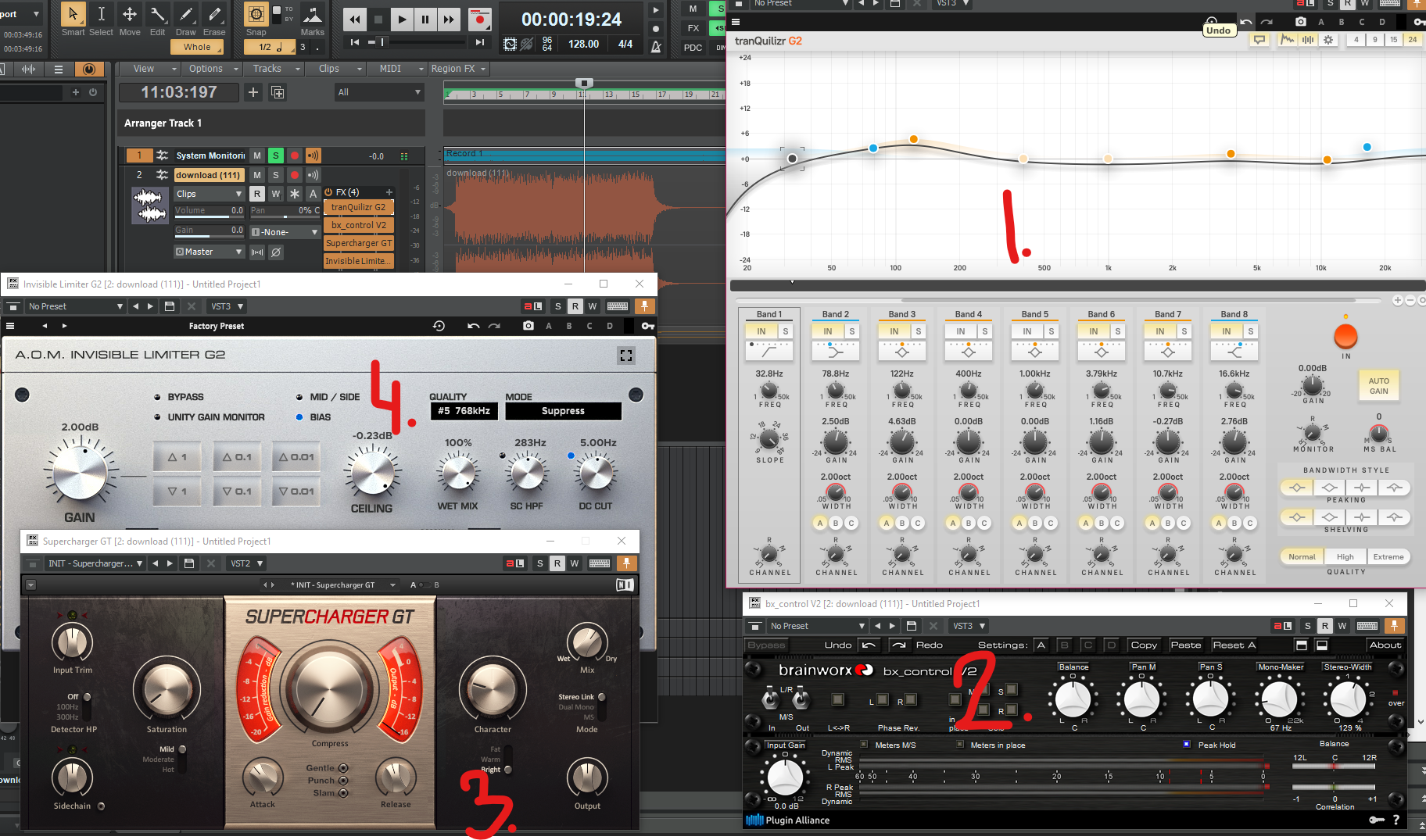Click the camera snapshot icon in tranQuilizr

1301,22
